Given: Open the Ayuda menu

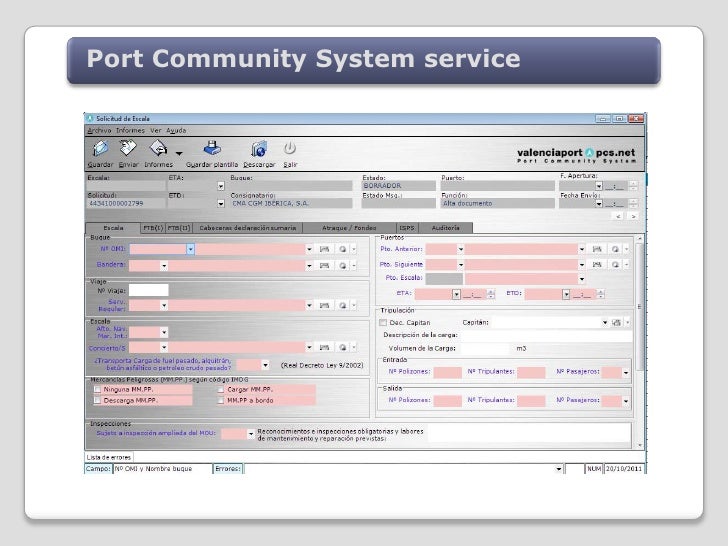Looking at the screenshot, I should pos(176,130).
